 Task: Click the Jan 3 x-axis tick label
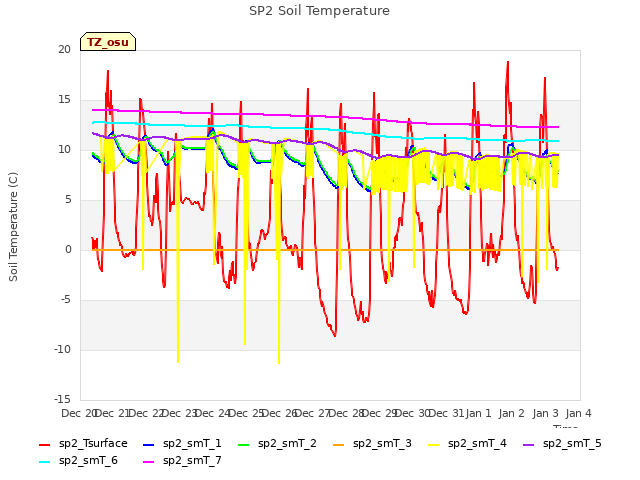(545, 413)
